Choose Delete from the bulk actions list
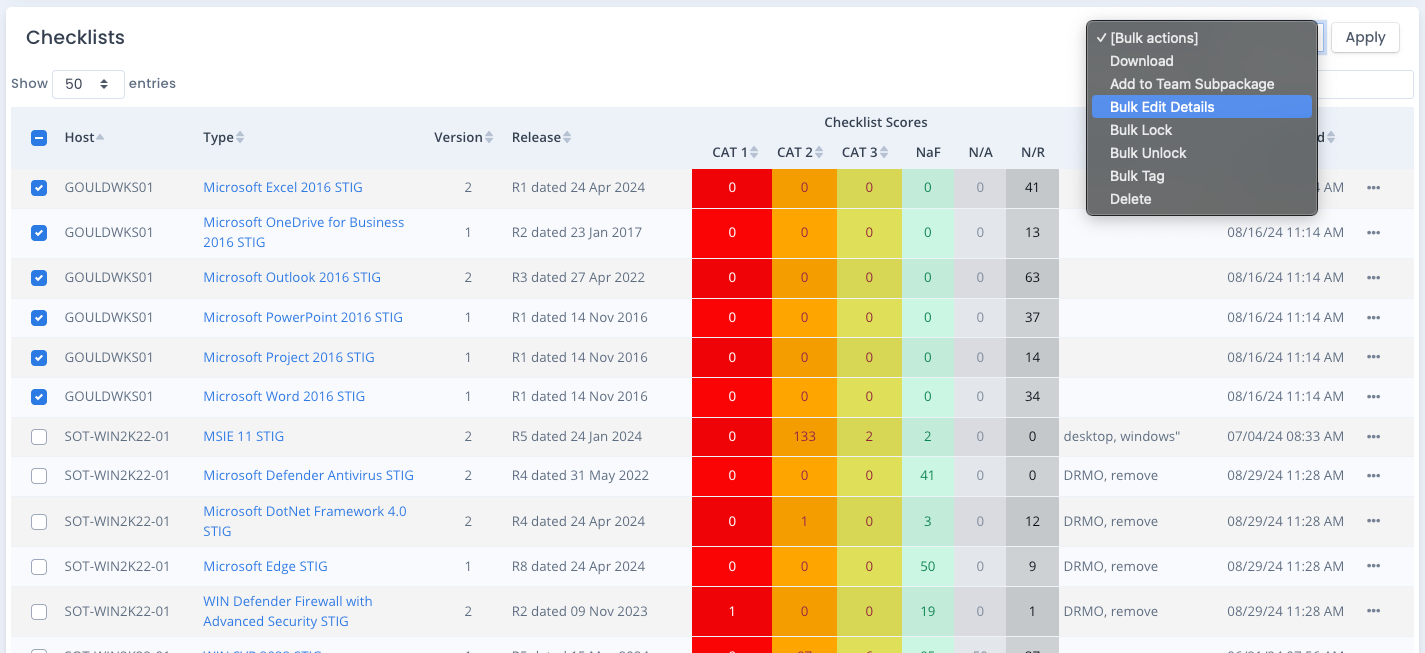Viewport: 1425px width, 653px height. [x=1202, y=199]
